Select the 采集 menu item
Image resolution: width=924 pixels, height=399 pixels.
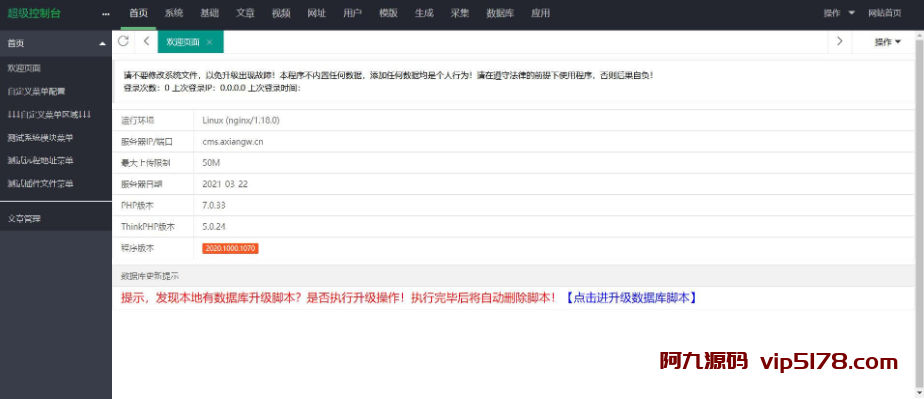[460, 14]
